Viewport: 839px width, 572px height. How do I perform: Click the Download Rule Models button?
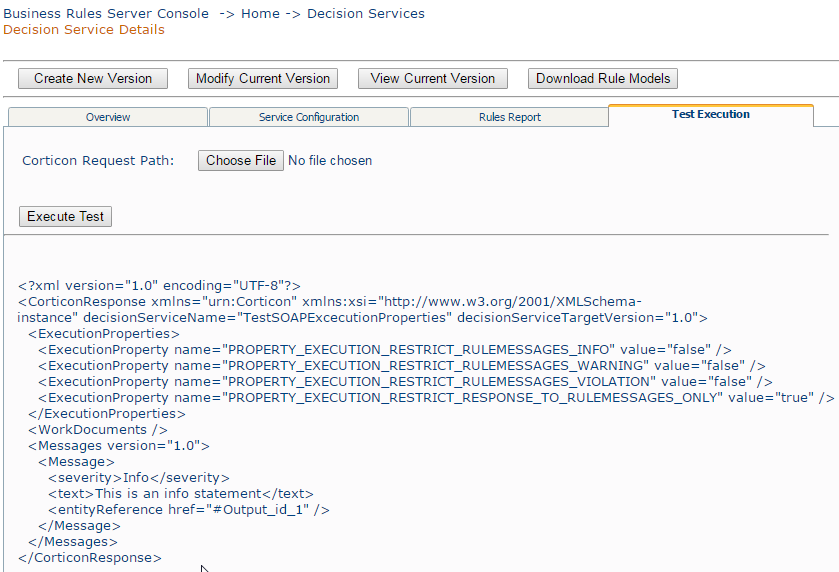pos(602,79)
